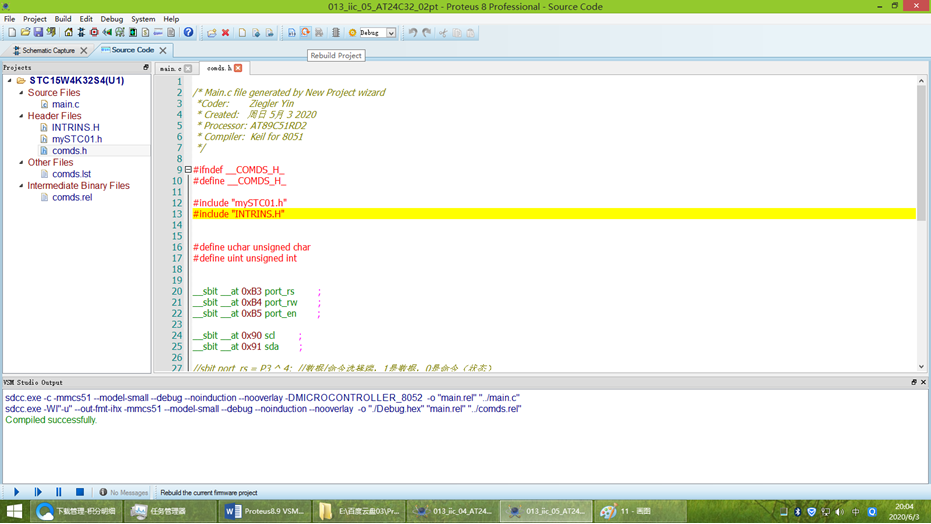Screen dimensions: 931x524
Task: Click the Build Project toolbar icon
Action: point(292,33)
